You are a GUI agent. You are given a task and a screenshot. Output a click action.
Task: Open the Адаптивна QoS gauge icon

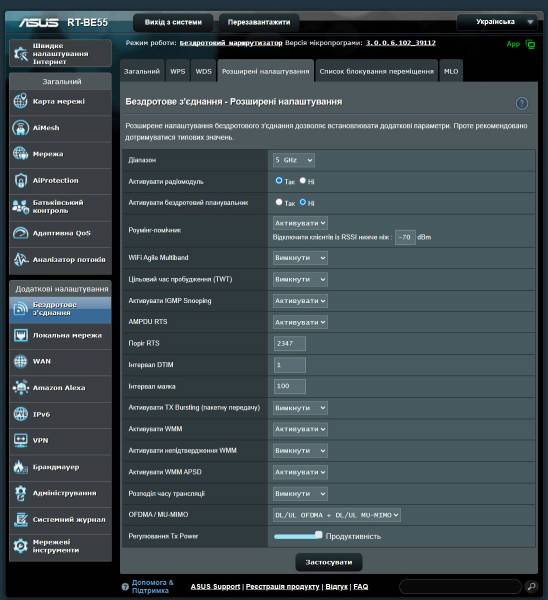[20, 233]
